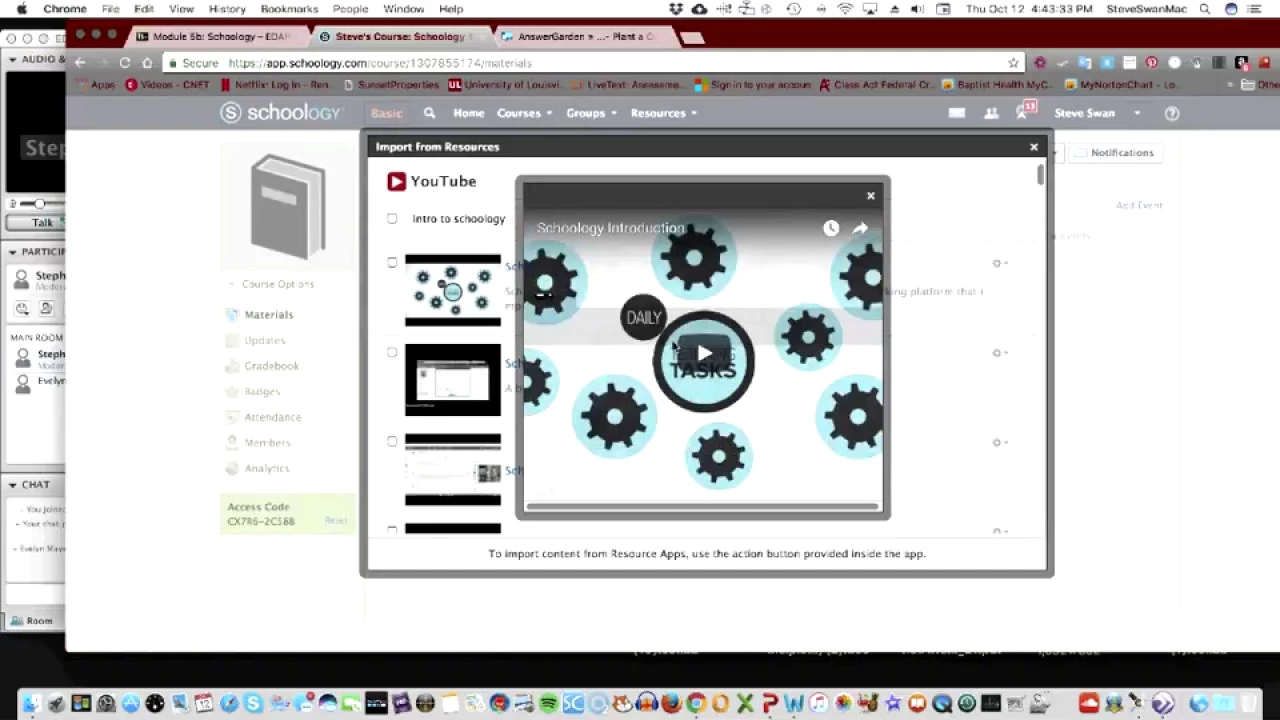The width and height of the screenshot is (1280, 720).
Task: Open Apps bookmark shortcut
Action: pyautogui.click(x=97, y=85)
